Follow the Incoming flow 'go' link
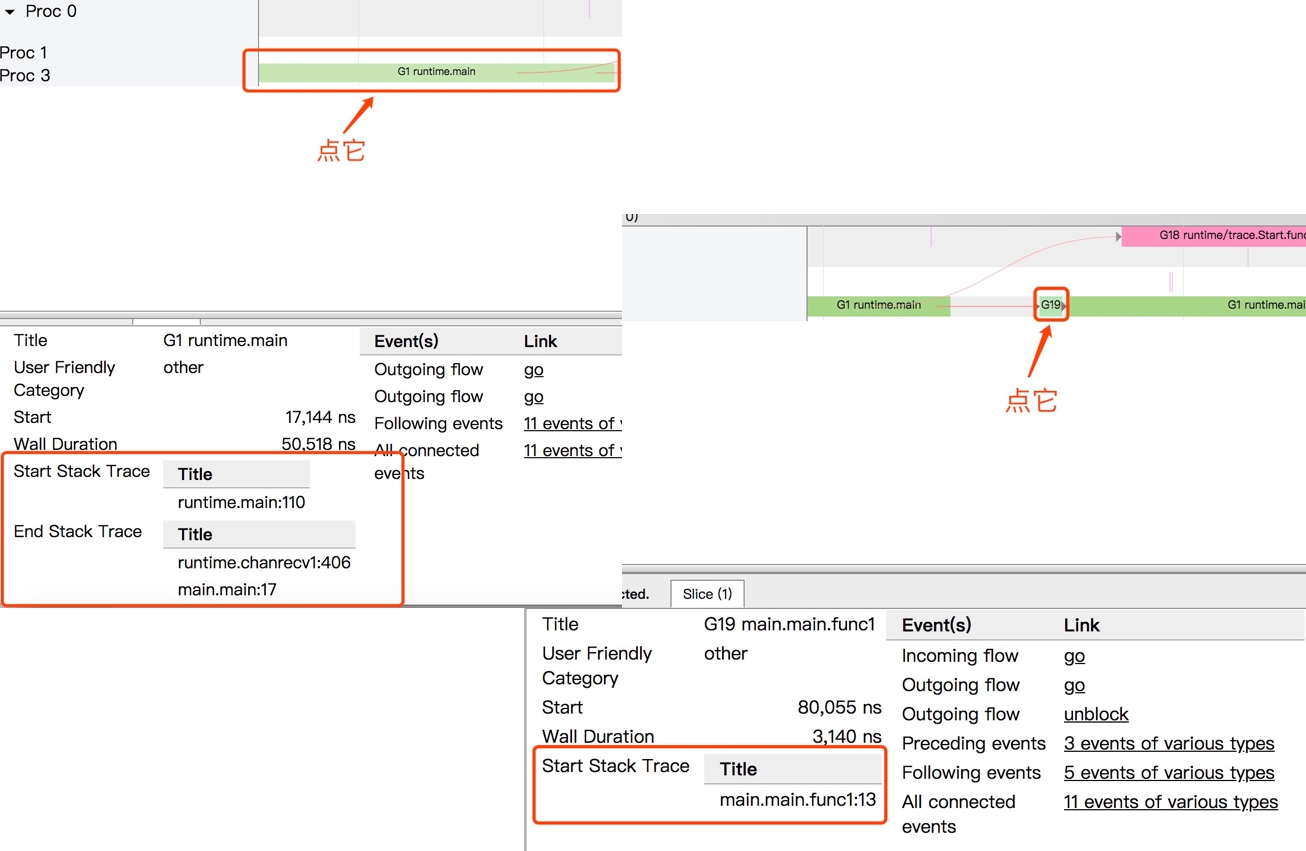Screen dimensions: 1306x851 pos(1074,656)
